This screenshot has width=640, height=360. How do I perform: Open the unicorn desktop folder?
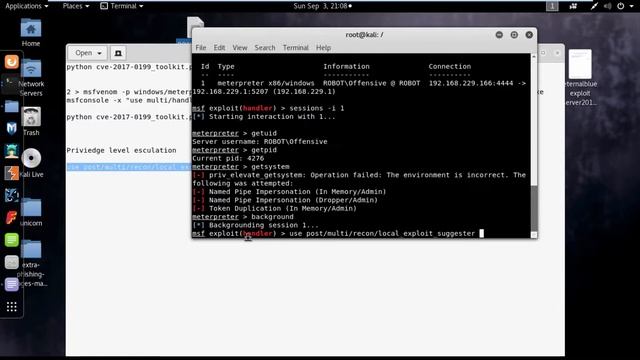(31, 212)
